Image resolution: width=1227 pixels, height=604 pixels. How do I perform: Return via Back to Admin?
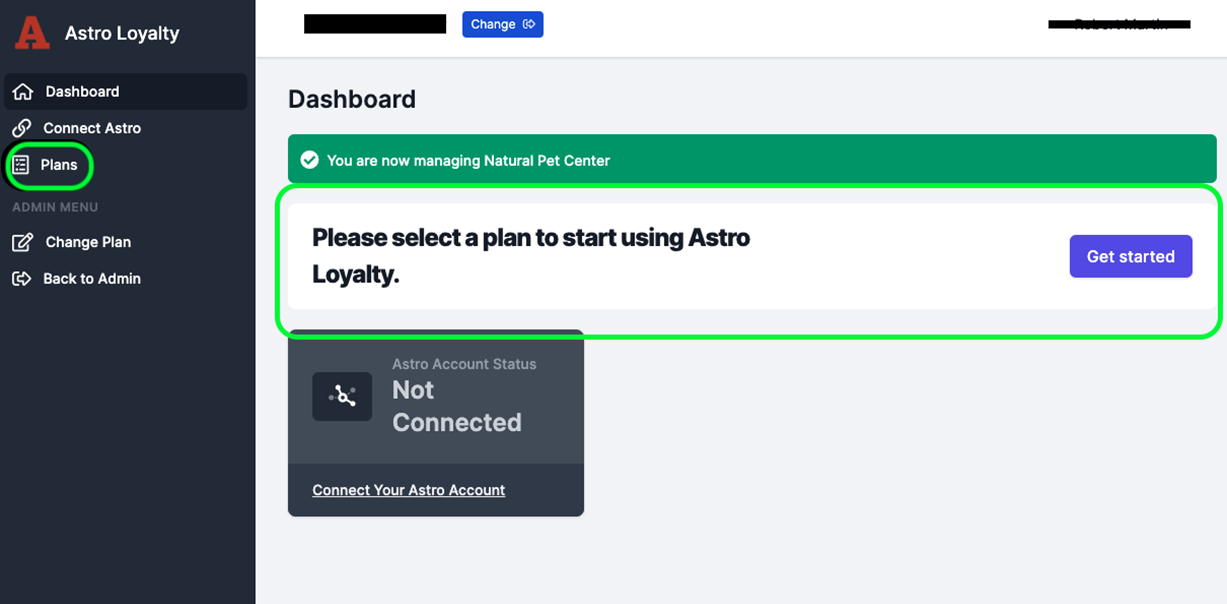click(92, 279)
